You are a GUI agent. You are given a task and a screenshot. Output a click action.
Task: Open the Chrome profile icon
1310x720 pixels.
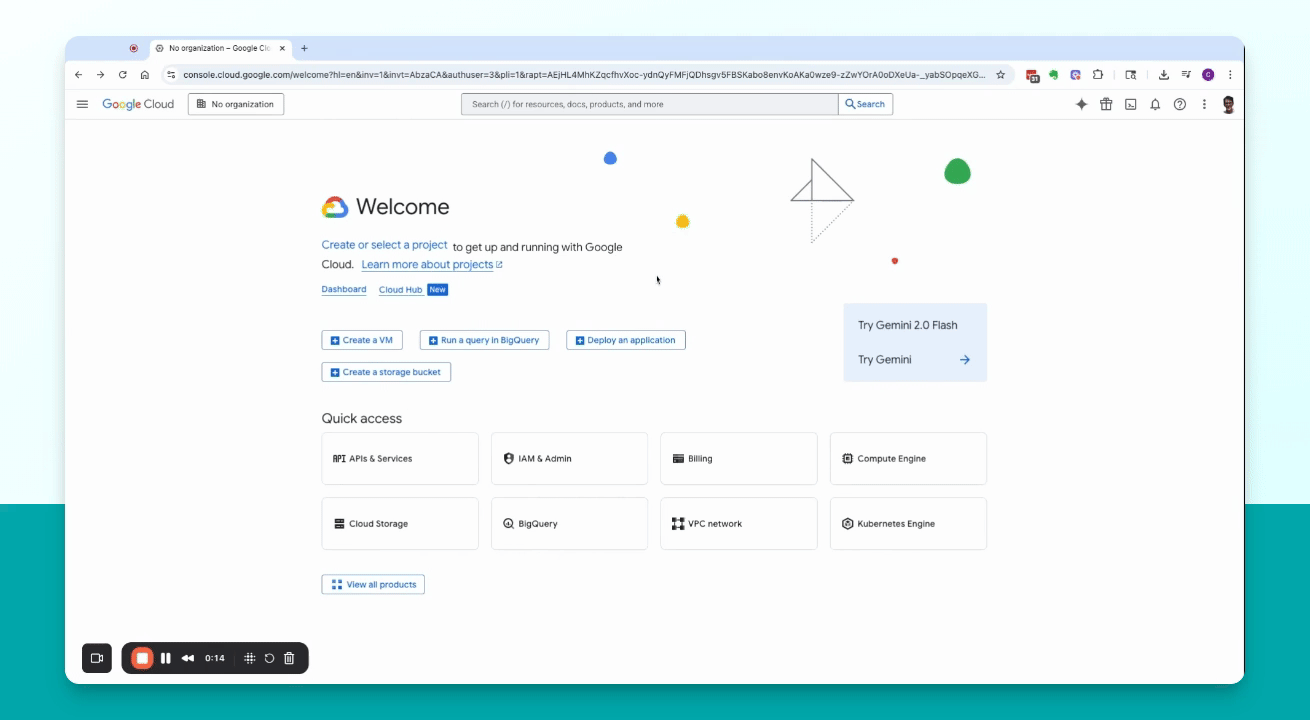(1208, 75)
